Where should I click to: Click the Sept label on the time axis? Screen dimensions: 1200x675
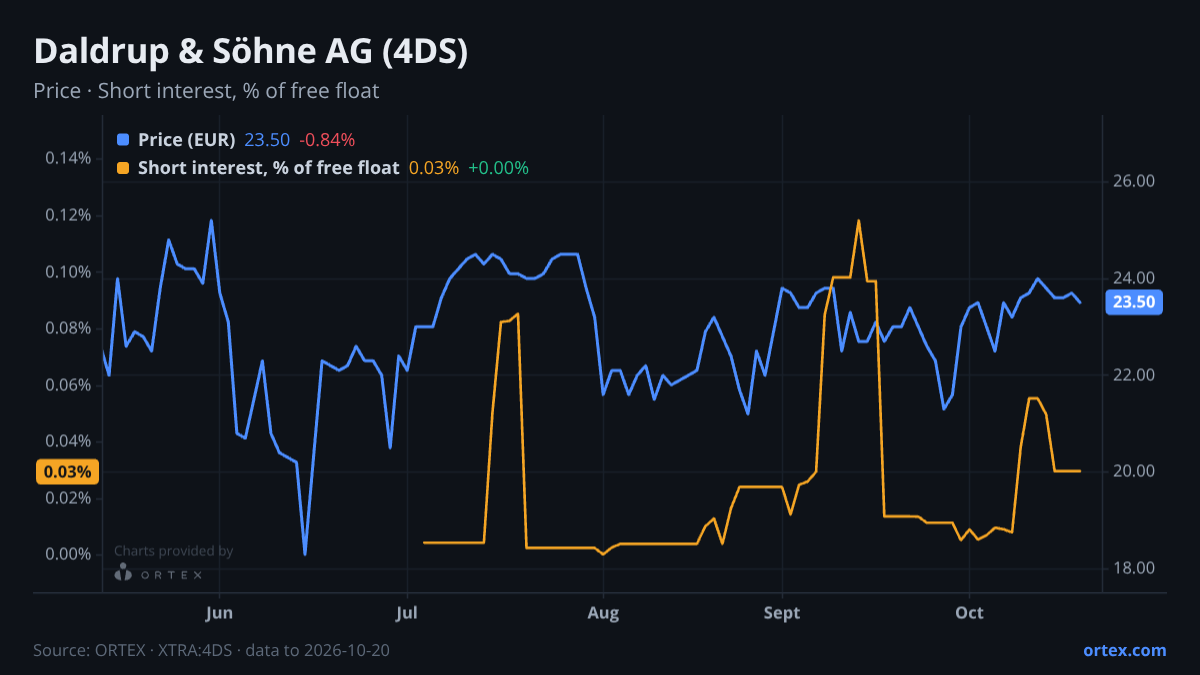click(782, 613)
